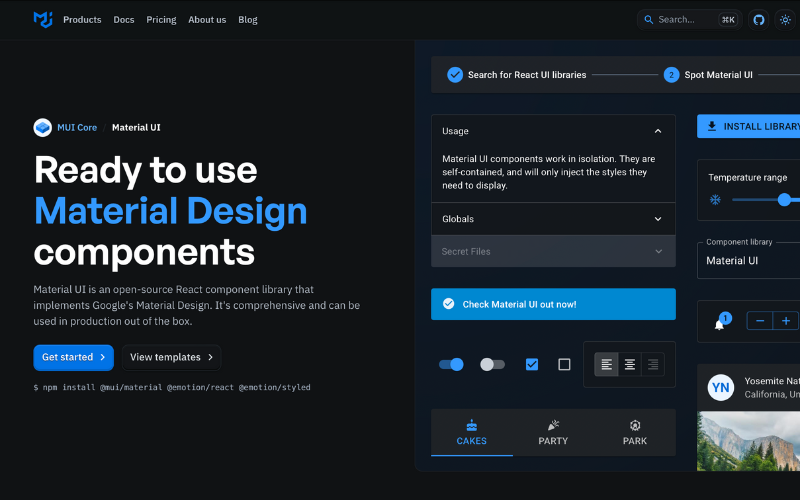Image resolution: width=800 pixels, height=500 pixels.
Task: Click the plus button in the stepper group
Action: (786, 320)
